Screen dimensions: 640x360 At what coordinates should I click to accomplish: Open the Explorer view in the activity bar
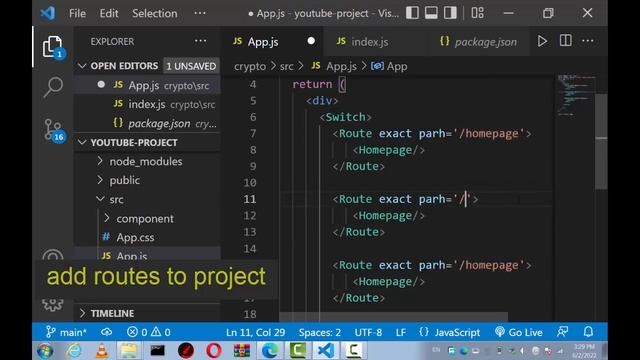click(x=53, y=47)
